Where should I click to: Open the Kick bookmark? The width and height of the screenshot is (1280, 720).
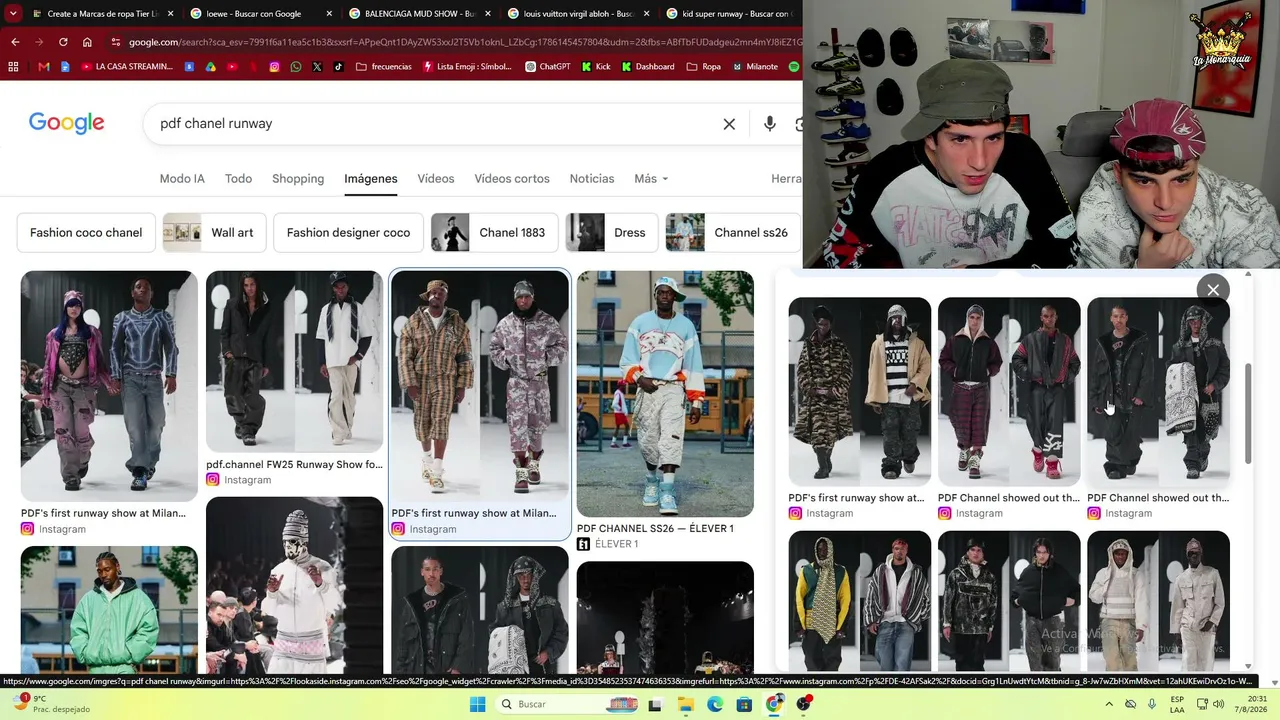click(596, 67)
